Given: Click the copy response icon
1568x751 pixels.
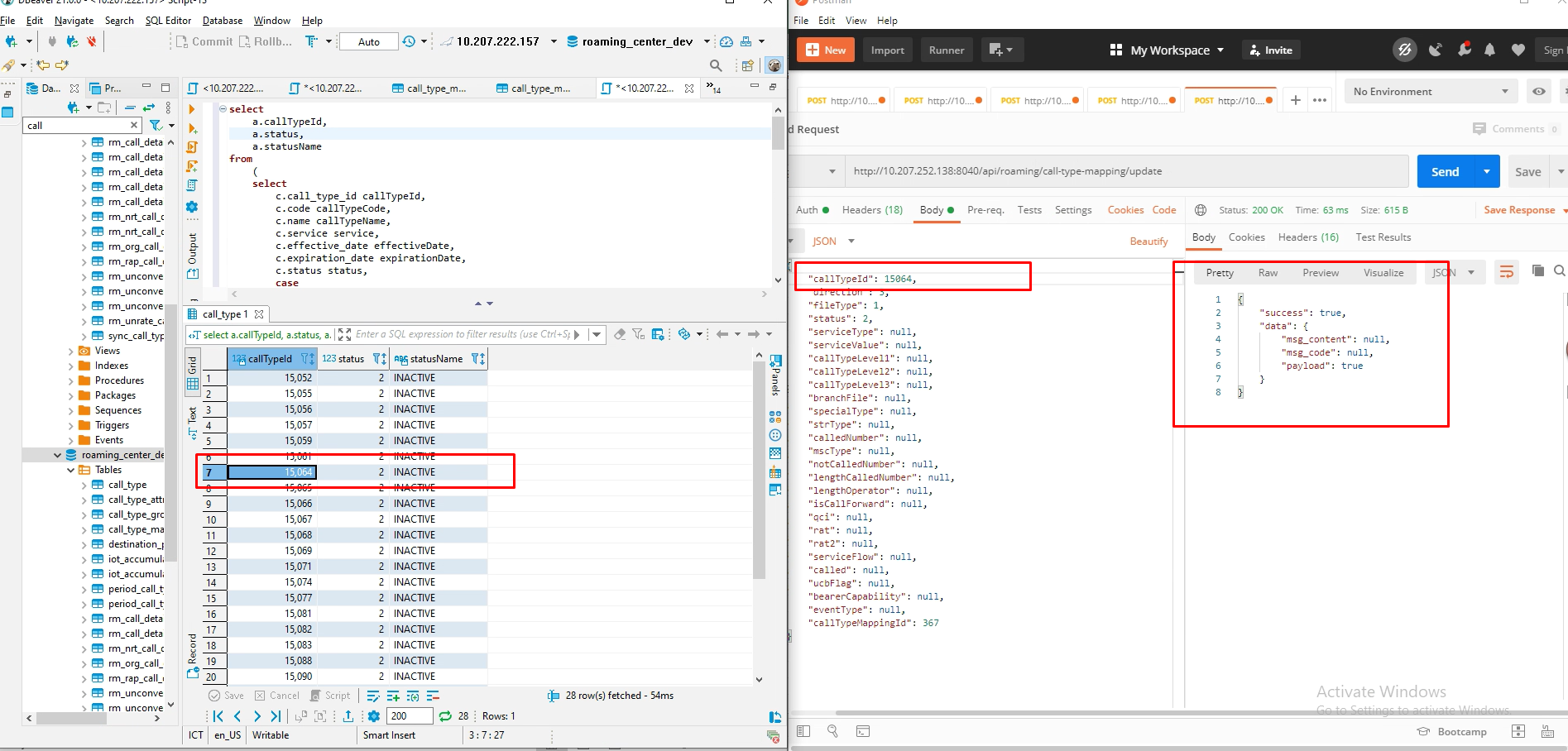Looking at the screenshot, I should (1537, 271).
